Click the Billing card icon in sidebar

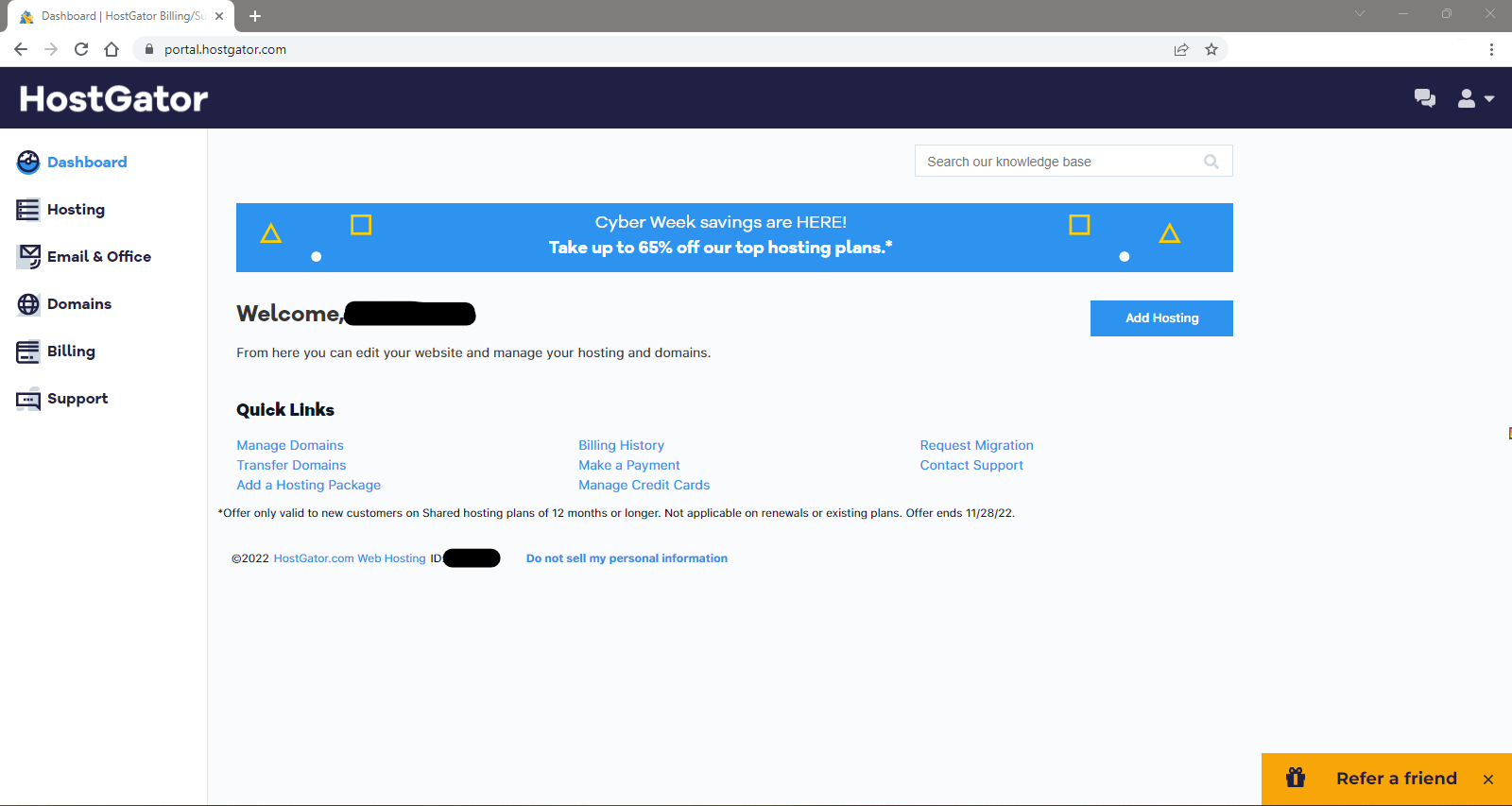coord(28,352)
